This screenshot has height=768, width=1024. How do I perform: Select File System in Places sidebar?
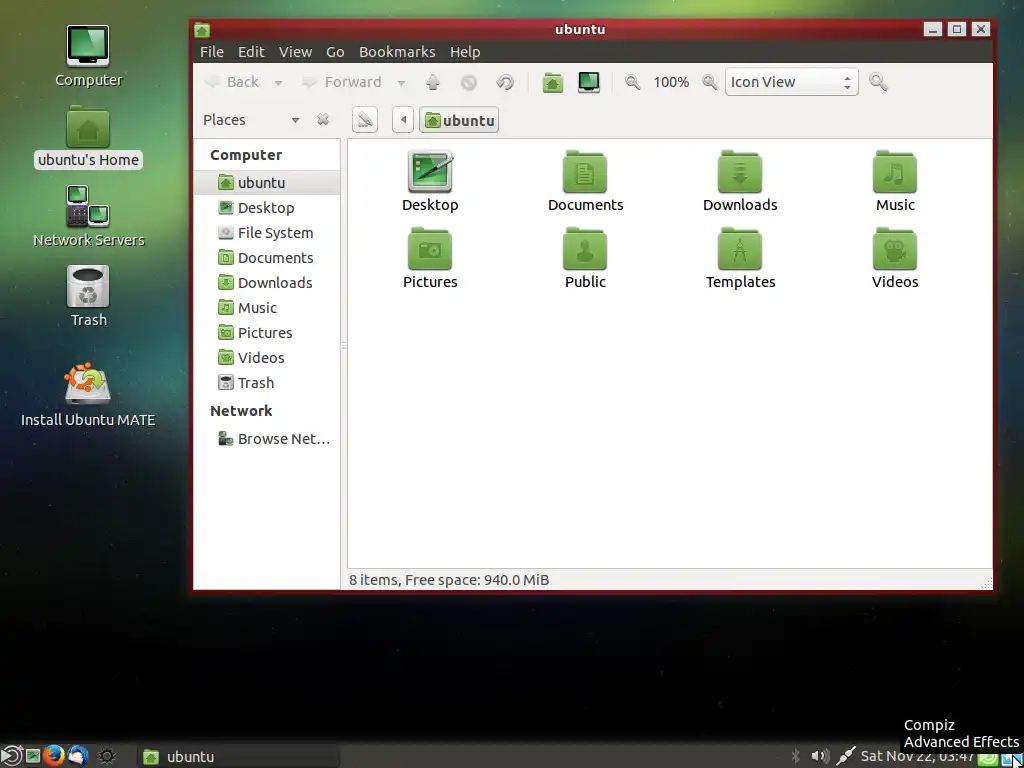pyautogui.click(x=267, y=232)
